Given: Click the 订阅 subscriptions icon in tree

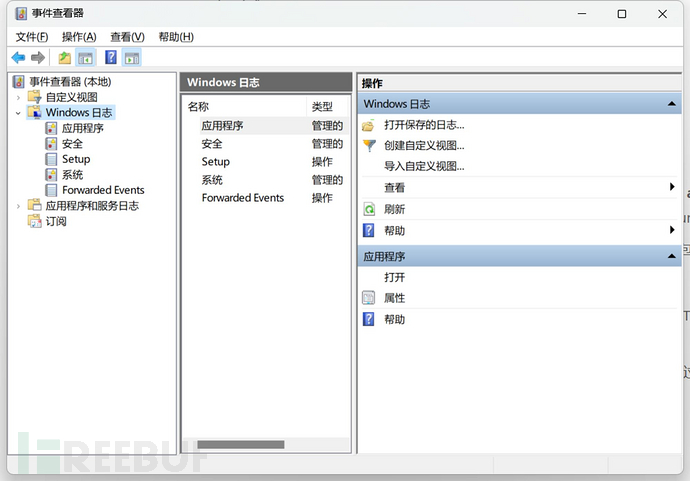Looking at the screenshot, I should pos(34,221).
